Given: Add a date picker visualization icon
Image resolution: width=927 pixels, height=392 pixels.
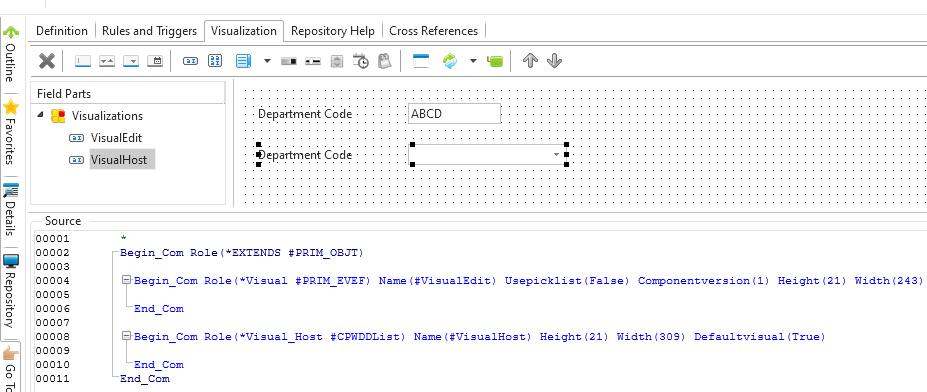Looking at the screenshot, I should 155,61.
